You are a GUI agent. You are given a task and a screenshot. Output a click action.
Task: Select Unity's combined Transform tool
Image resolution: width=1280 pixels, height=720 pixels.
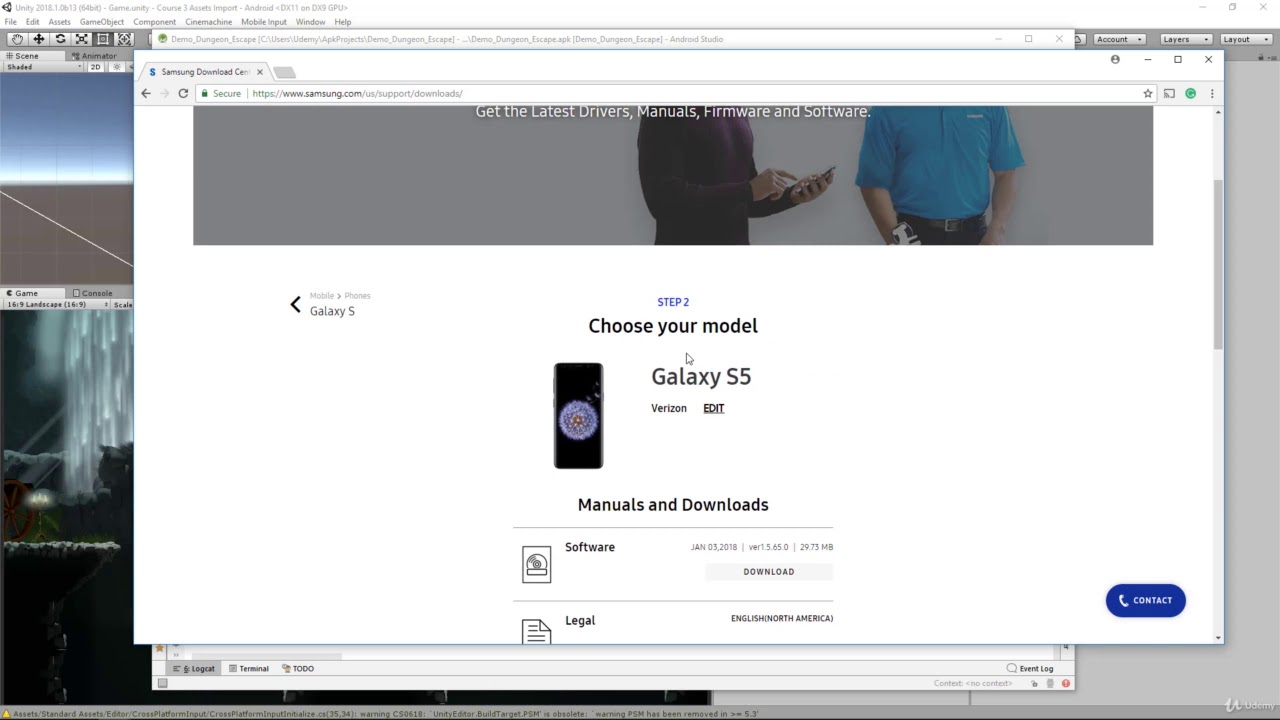click(124, 39)
